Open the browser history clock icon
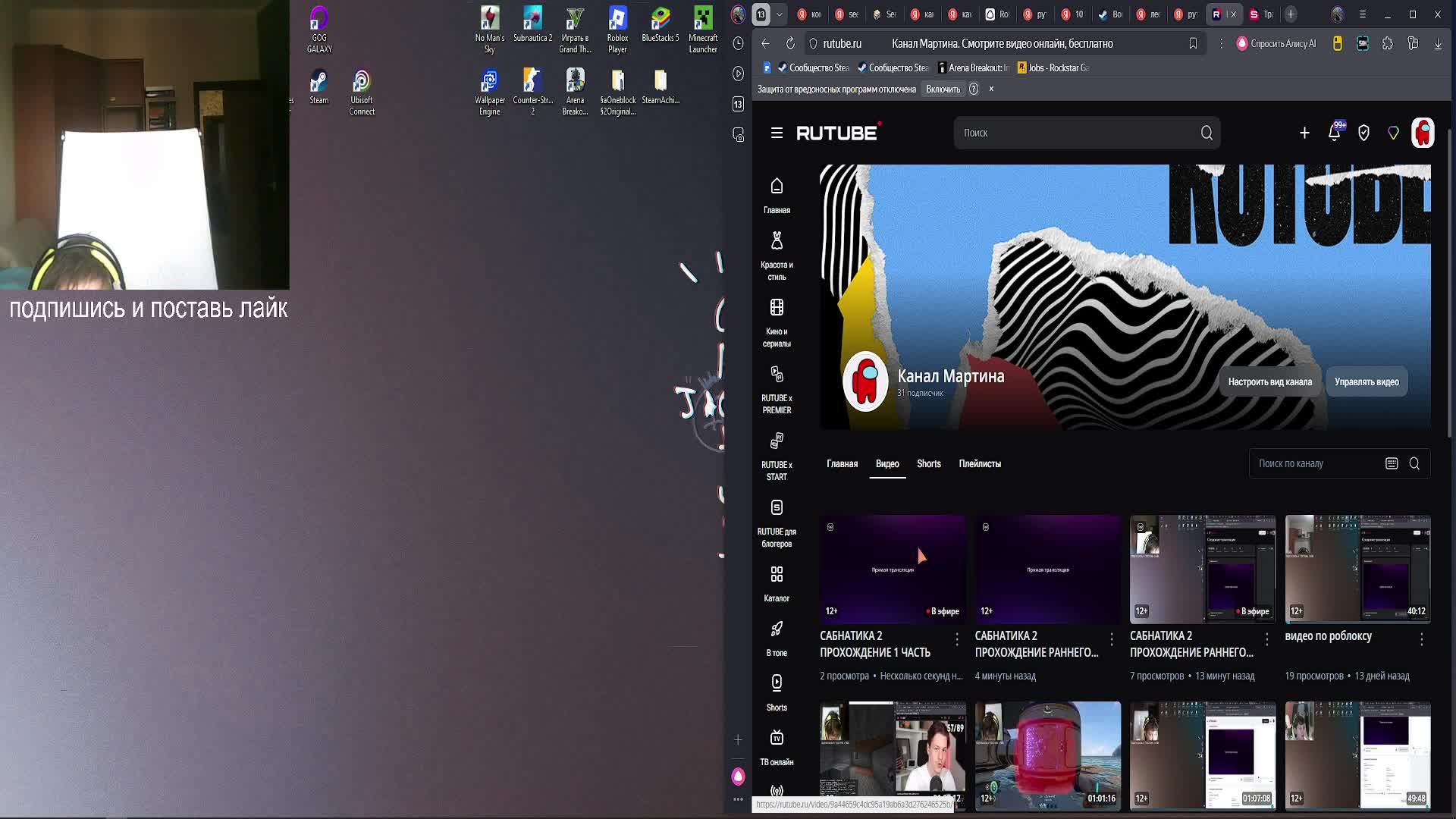 (x=738, y=43)
